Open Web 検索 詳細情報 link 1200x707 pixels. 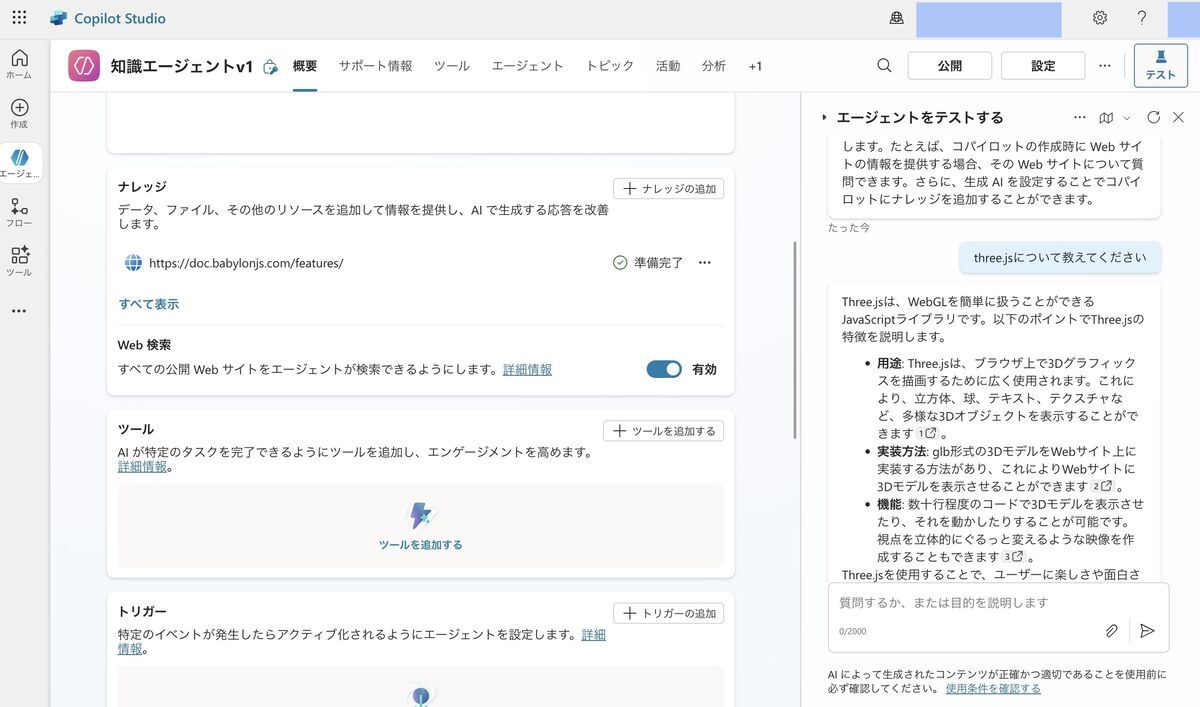(527, 369)
